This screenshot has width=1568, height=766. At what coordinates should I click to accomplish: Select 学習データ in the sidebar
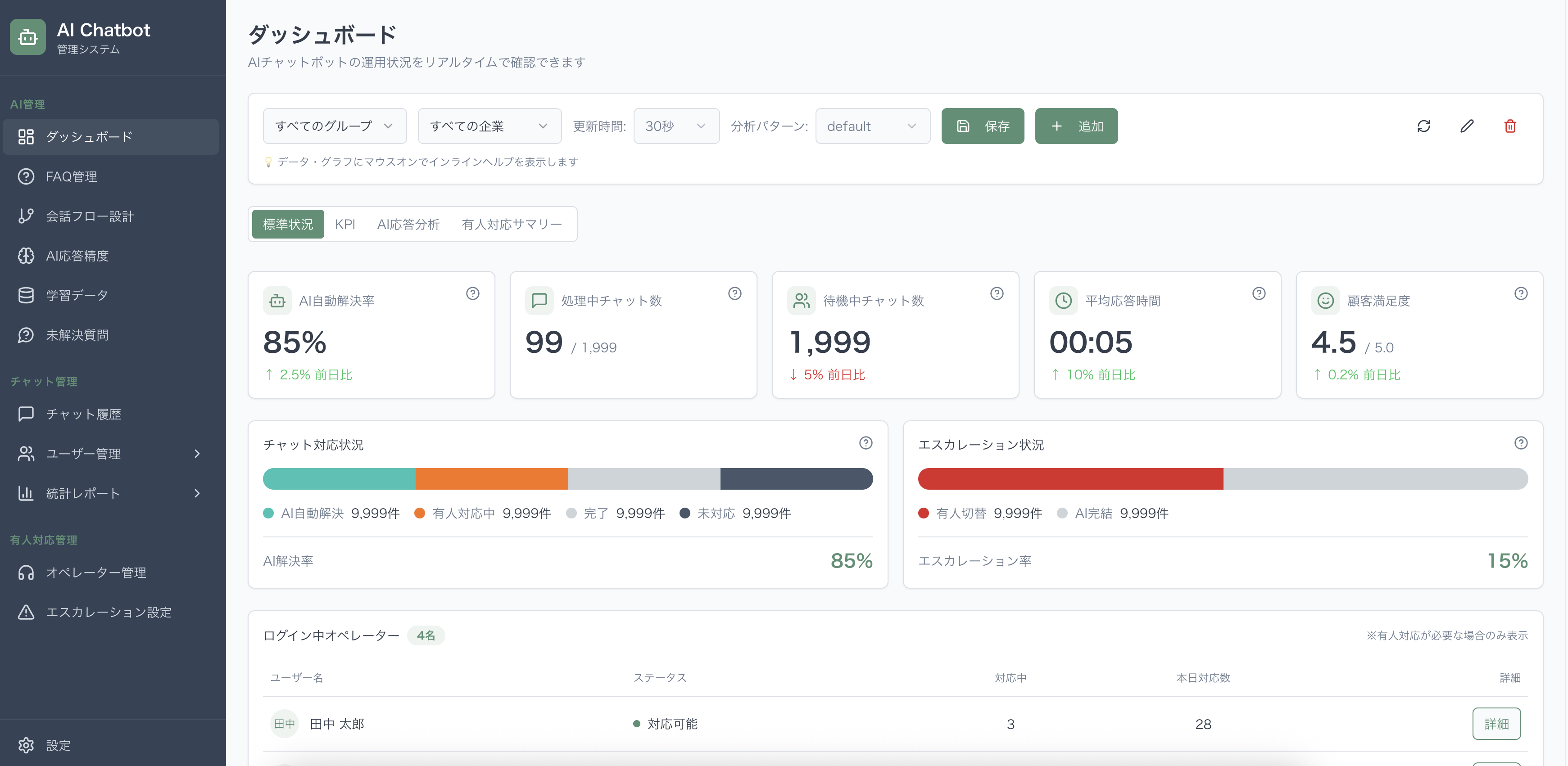[111, 295]
